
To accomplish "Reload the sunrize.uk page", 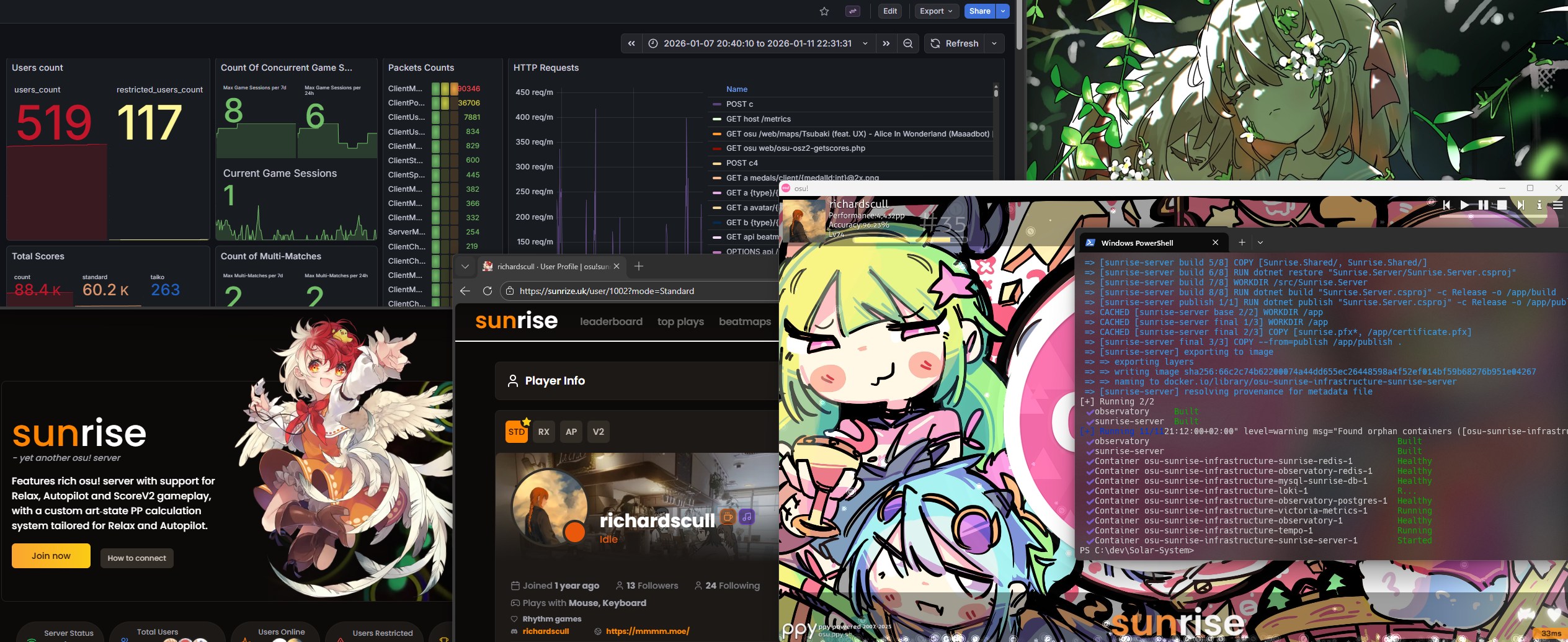I will click(488, 291).
